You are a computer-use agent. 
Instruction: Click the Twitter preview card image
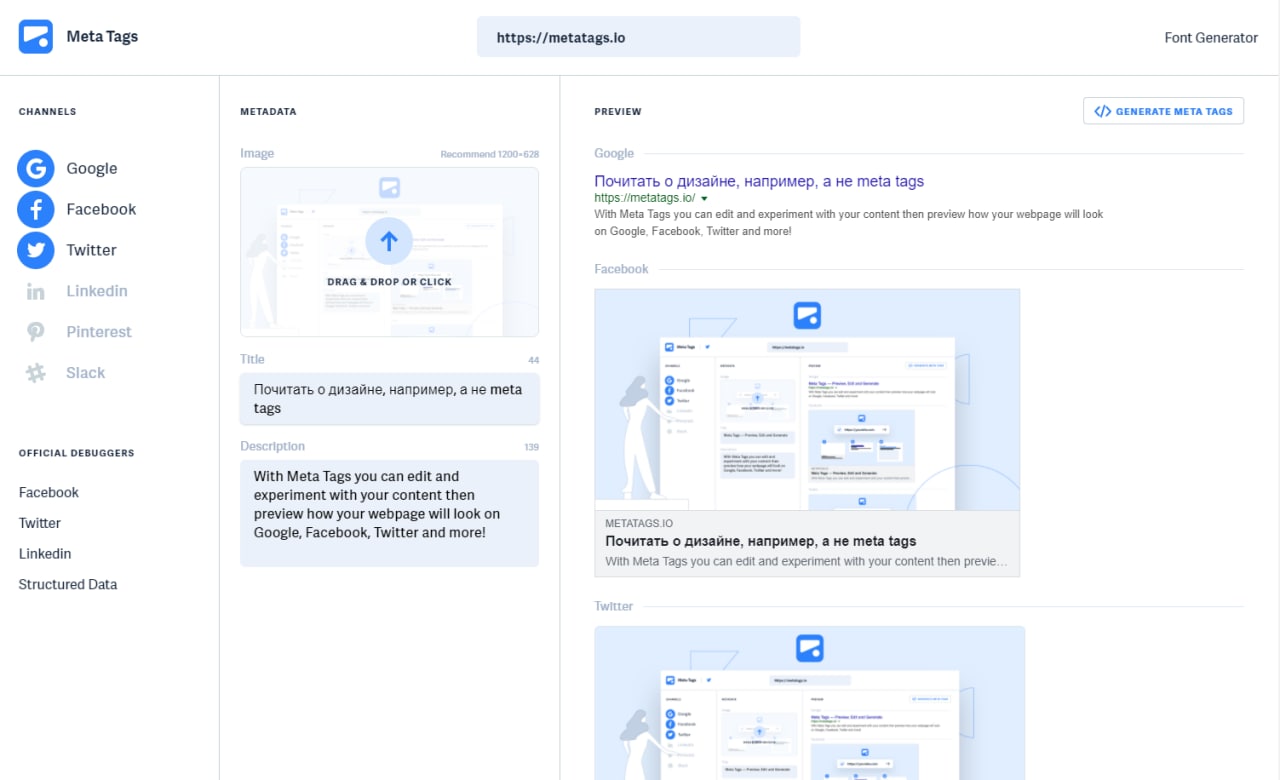click(x=810, y=703)
